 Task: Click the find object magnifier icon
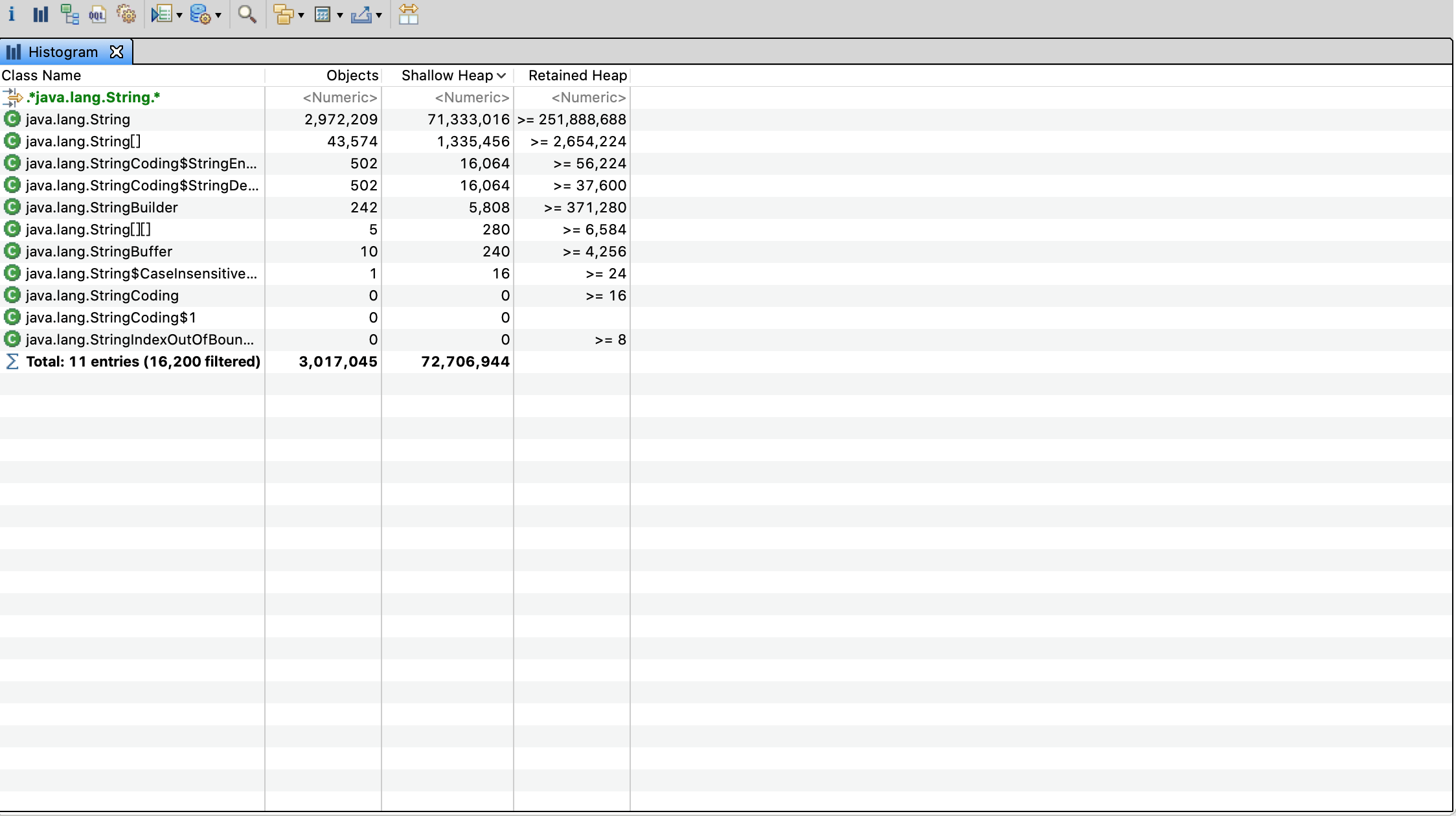point(247,14)
